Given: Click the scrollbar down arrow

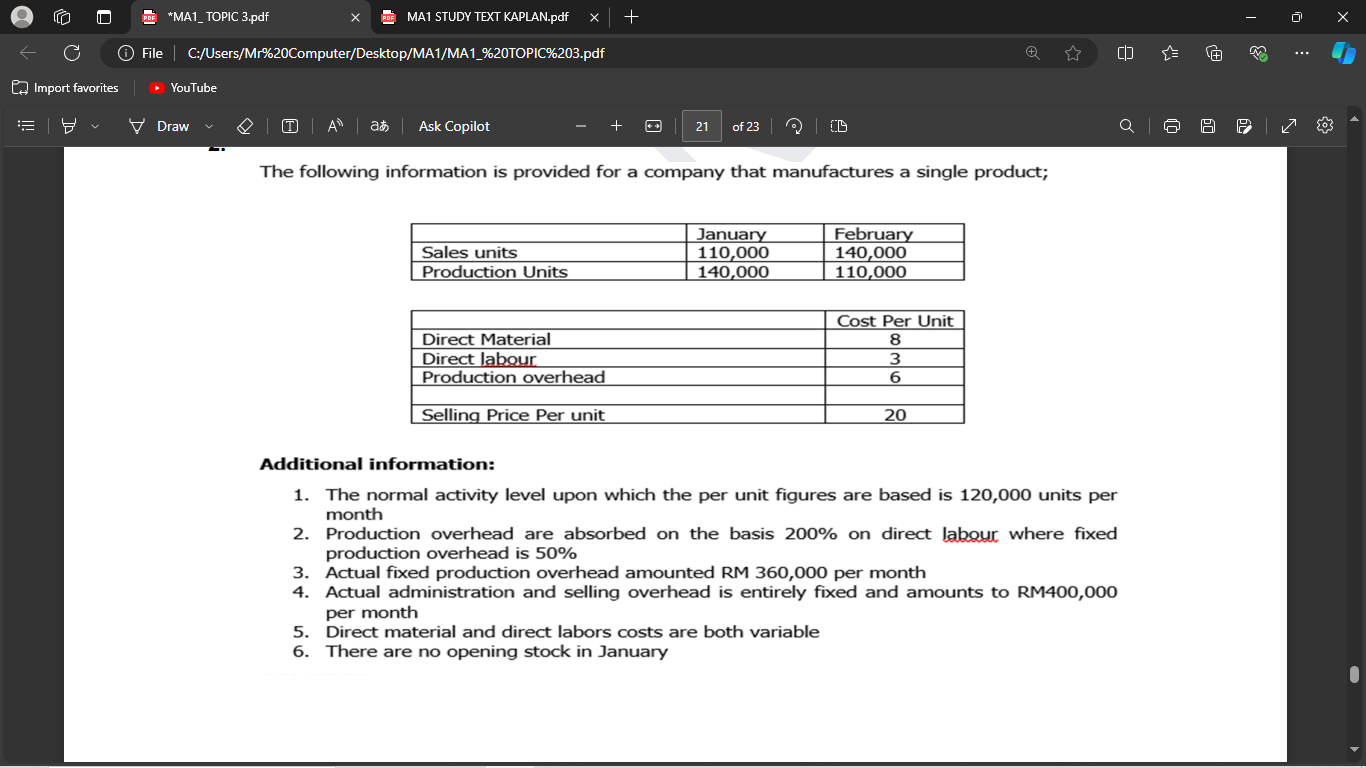Looking at the screenshot, I should pos(1355,749).
